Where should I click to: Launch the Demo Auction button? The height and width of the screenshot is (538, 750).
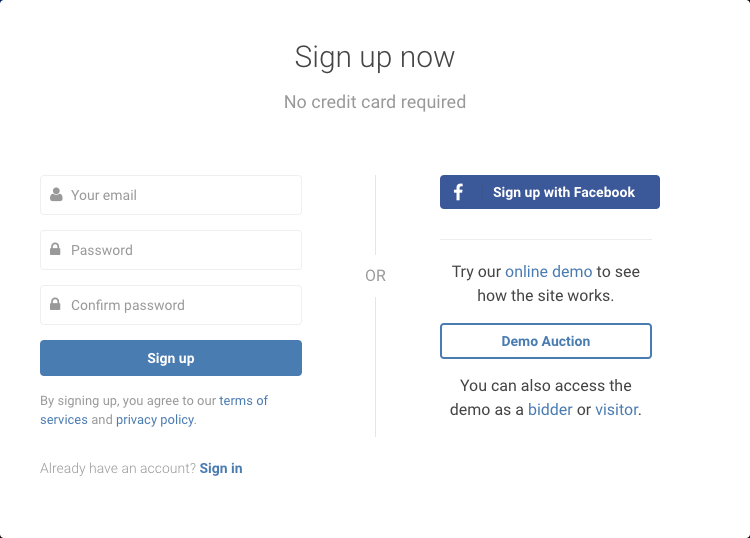pyautogui.click(x=546, y=341)
